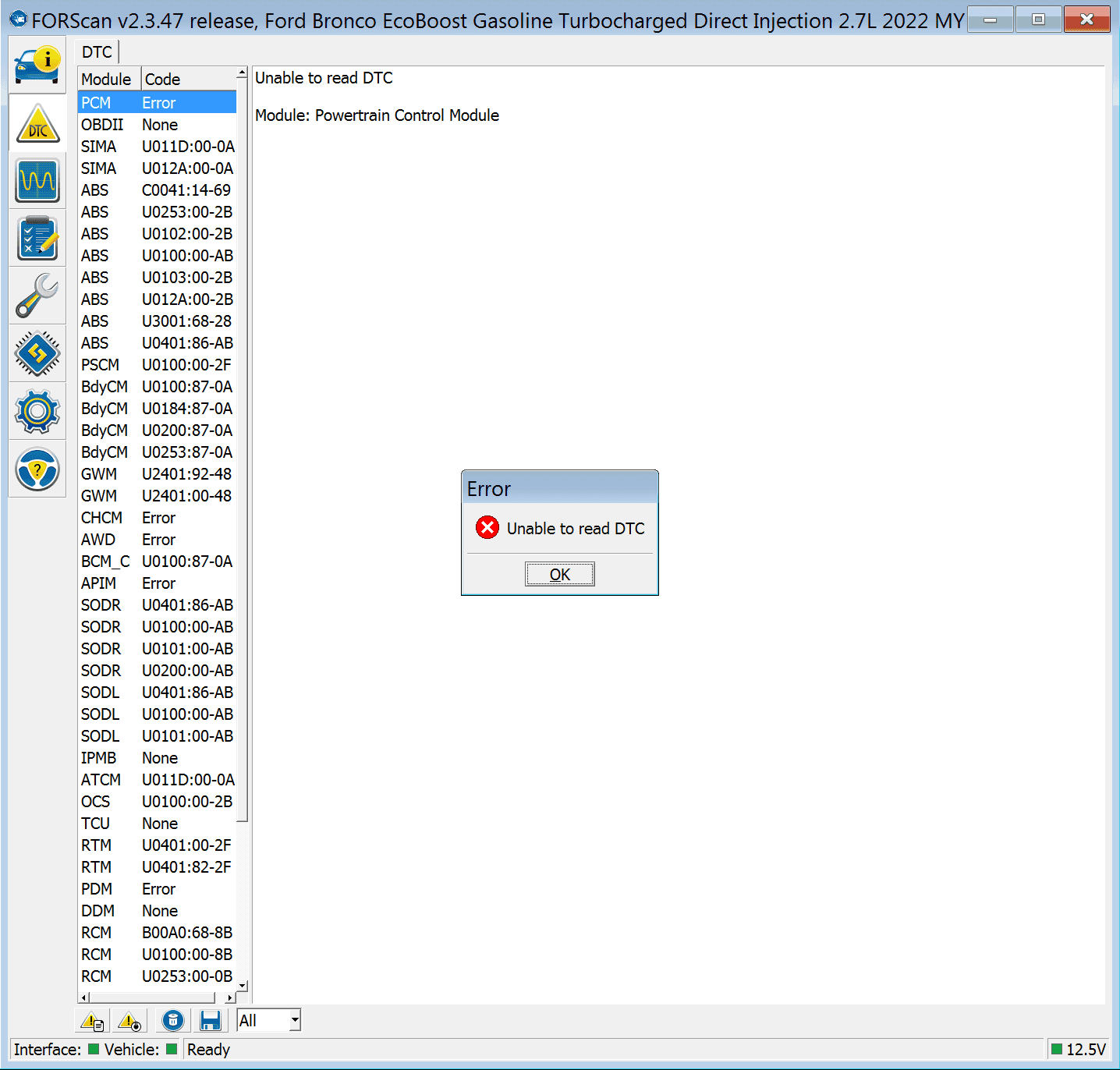This screenshot has width=1120, height=1070.
Task: Click the warning triangle with power symbol button
Action: [x=129, y=1020]
